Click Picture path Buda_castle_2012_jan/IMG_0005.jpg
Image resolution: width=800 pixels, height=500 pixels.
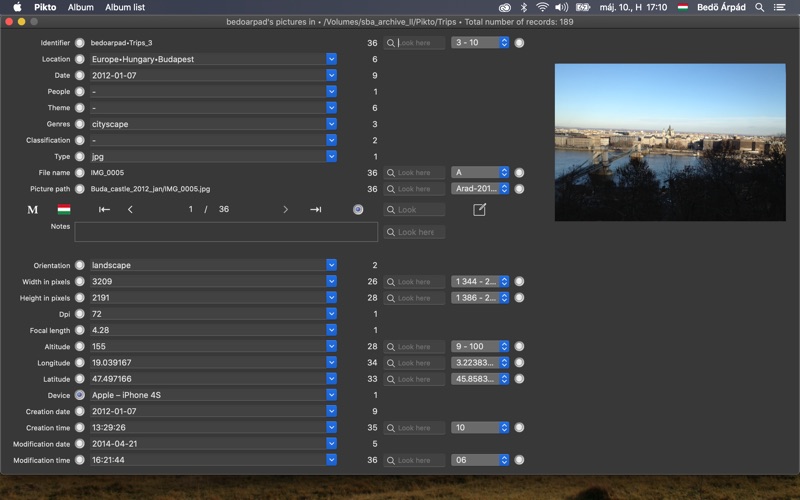150,189
